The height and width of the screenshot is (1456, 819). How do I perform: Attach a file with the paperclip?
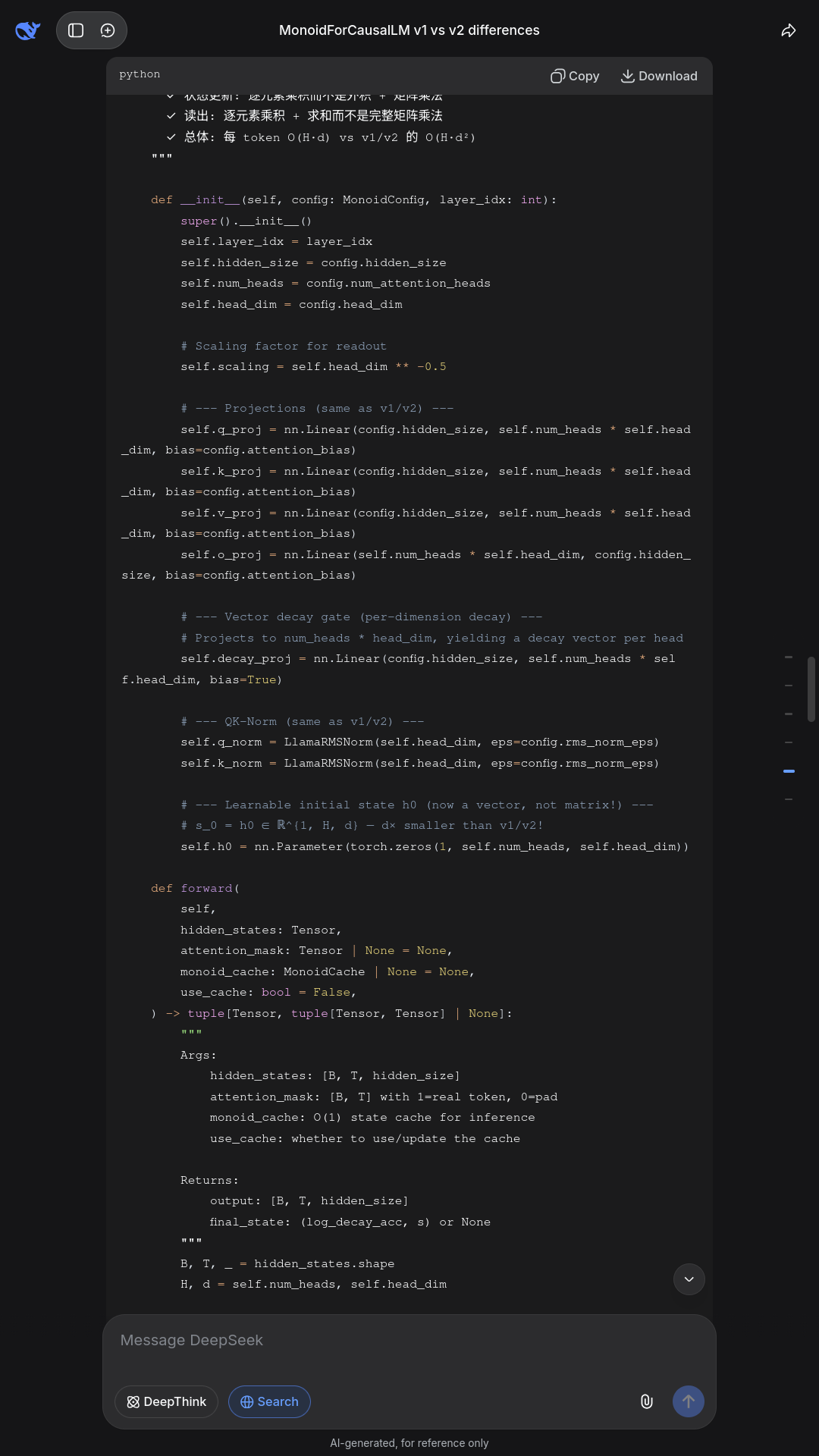click(646, 1401)
